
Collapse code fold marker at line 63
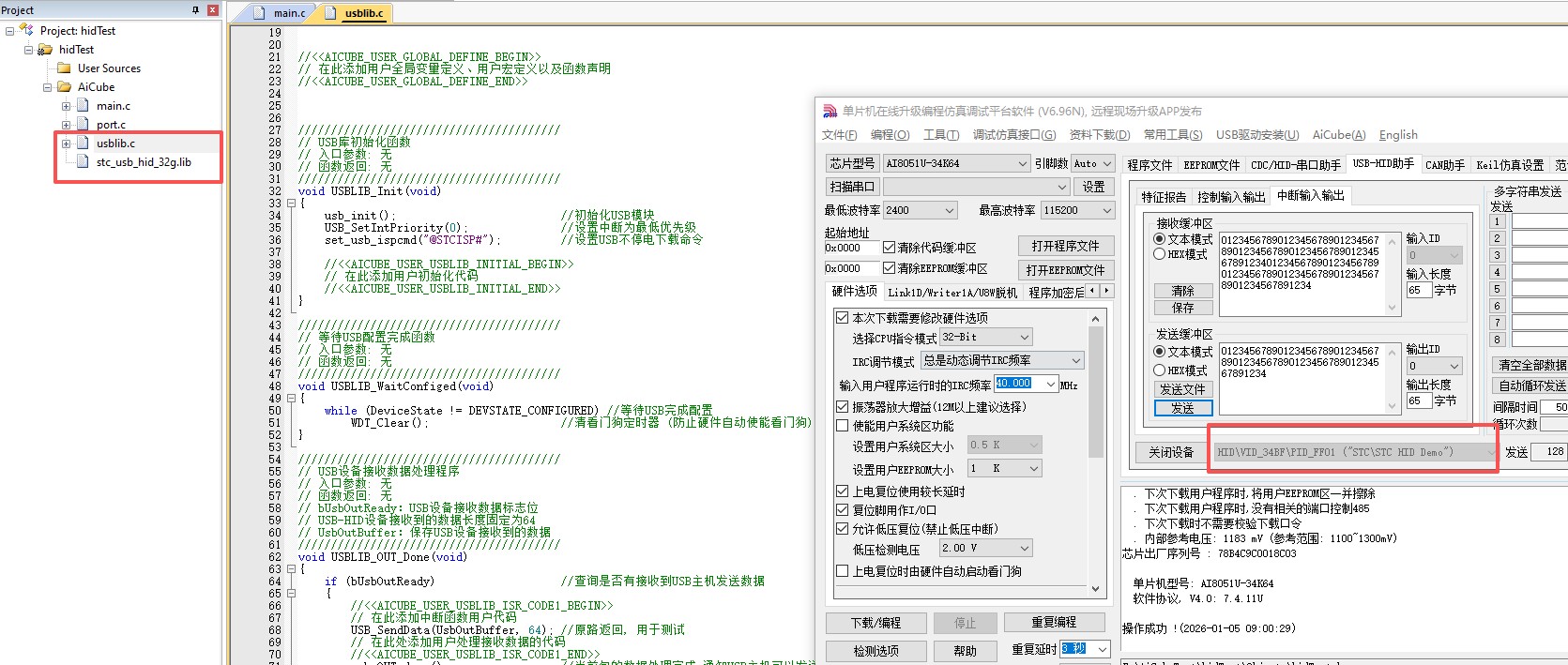click(291, 569)
